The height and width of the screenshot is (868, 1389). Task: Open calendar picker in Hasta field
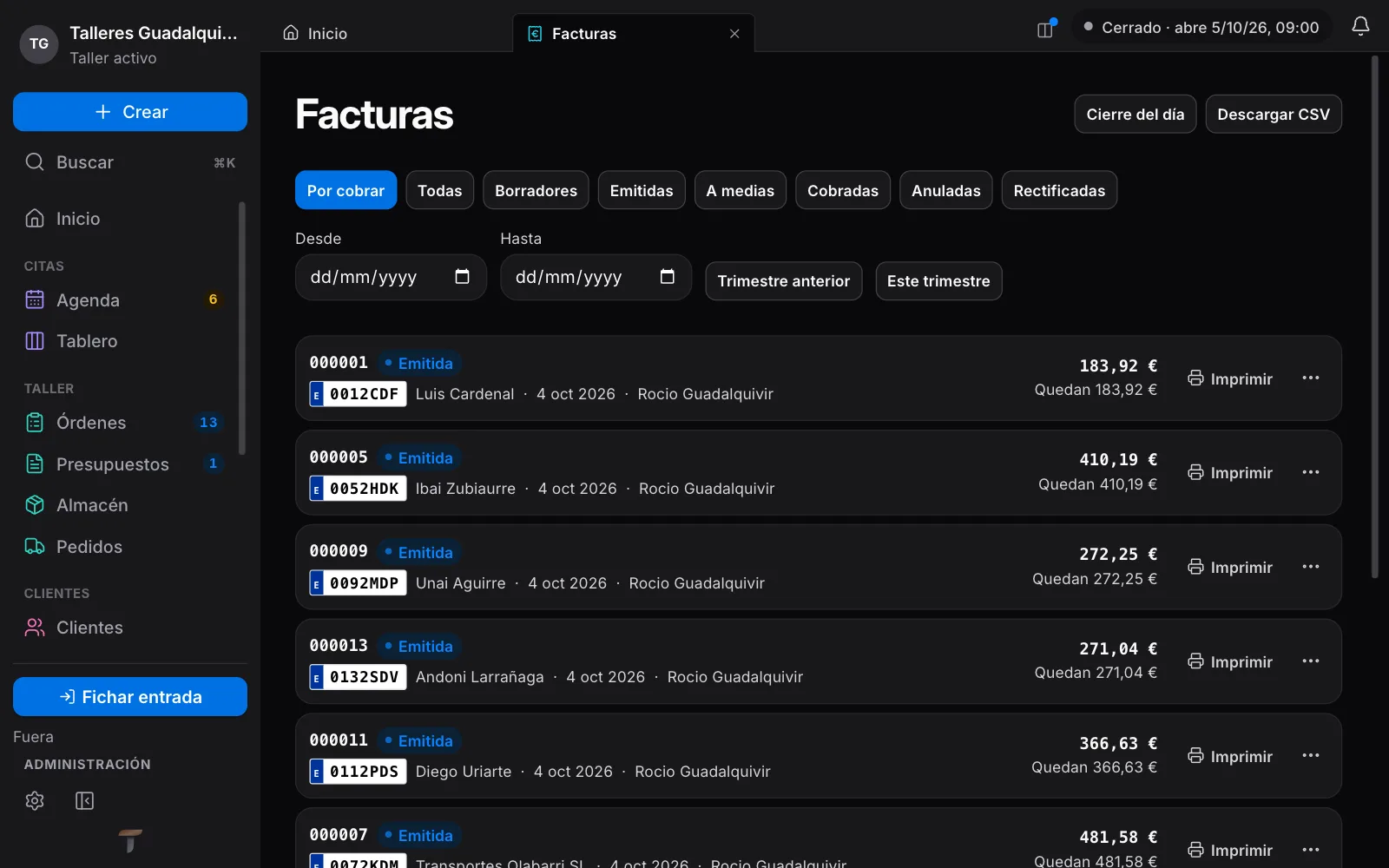point(667,277)
